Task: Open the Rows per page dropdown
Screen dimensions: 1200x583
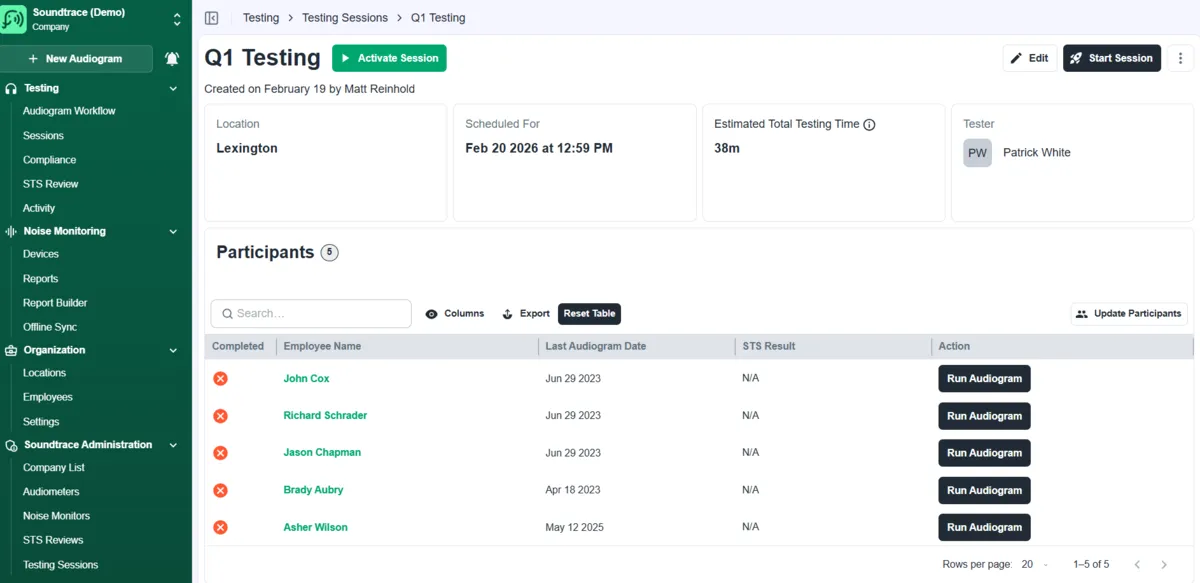Action: (1034, 565)
